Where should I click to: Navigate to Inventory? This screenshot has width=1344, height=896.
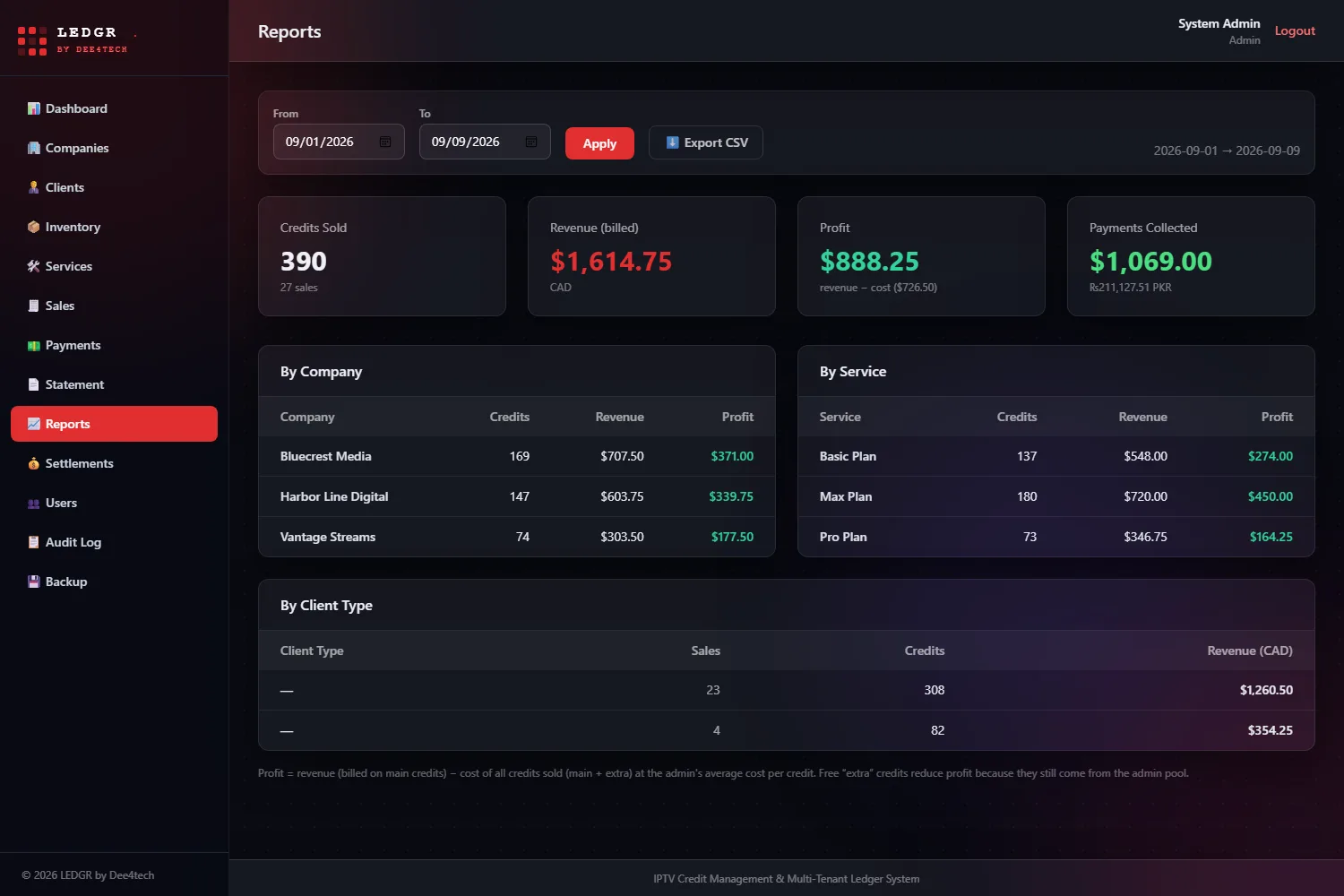point(114,227)
